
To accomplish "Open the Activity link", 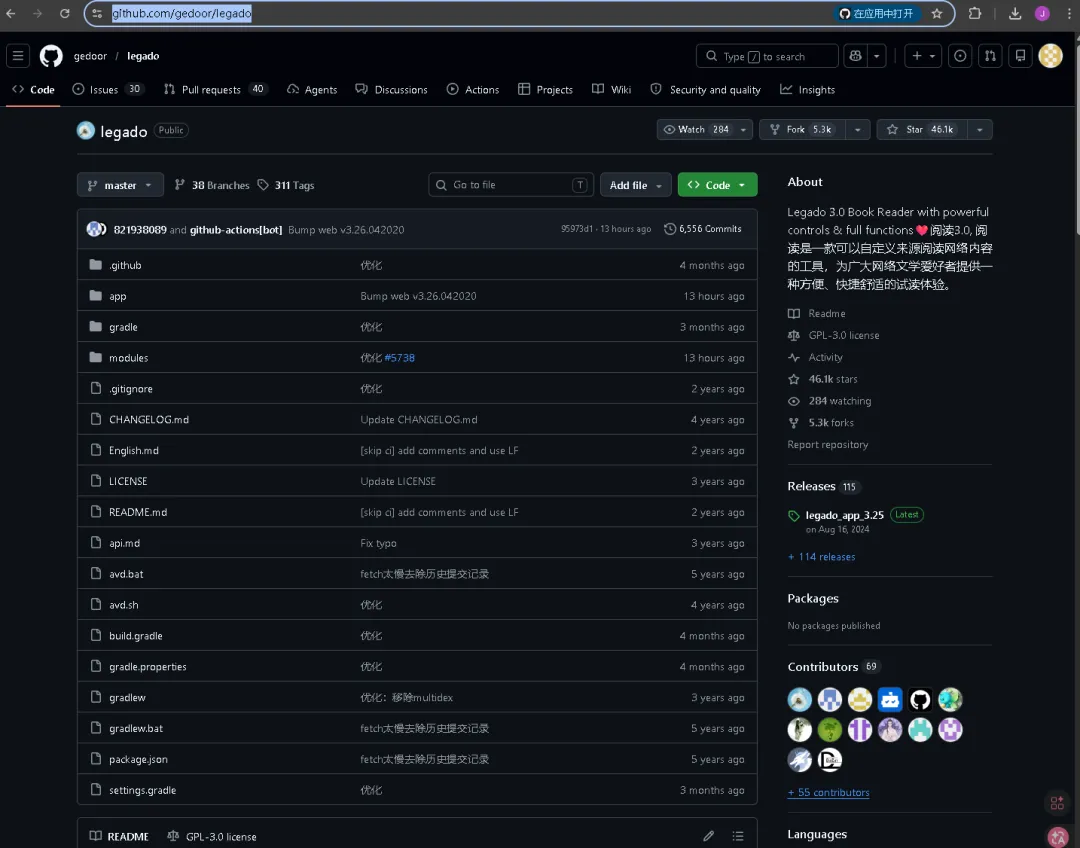I will pyautogui.click(x=816, y=358).
